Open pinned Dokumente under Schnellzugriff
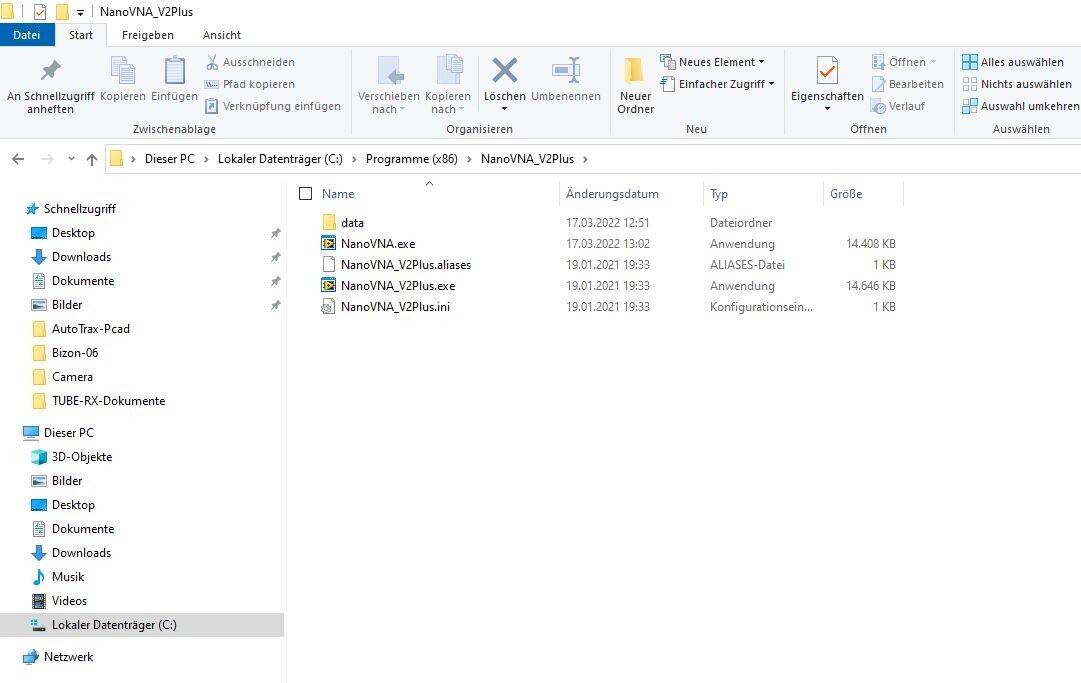This screenshot has width=1081, height=683. tap(83, 281)
